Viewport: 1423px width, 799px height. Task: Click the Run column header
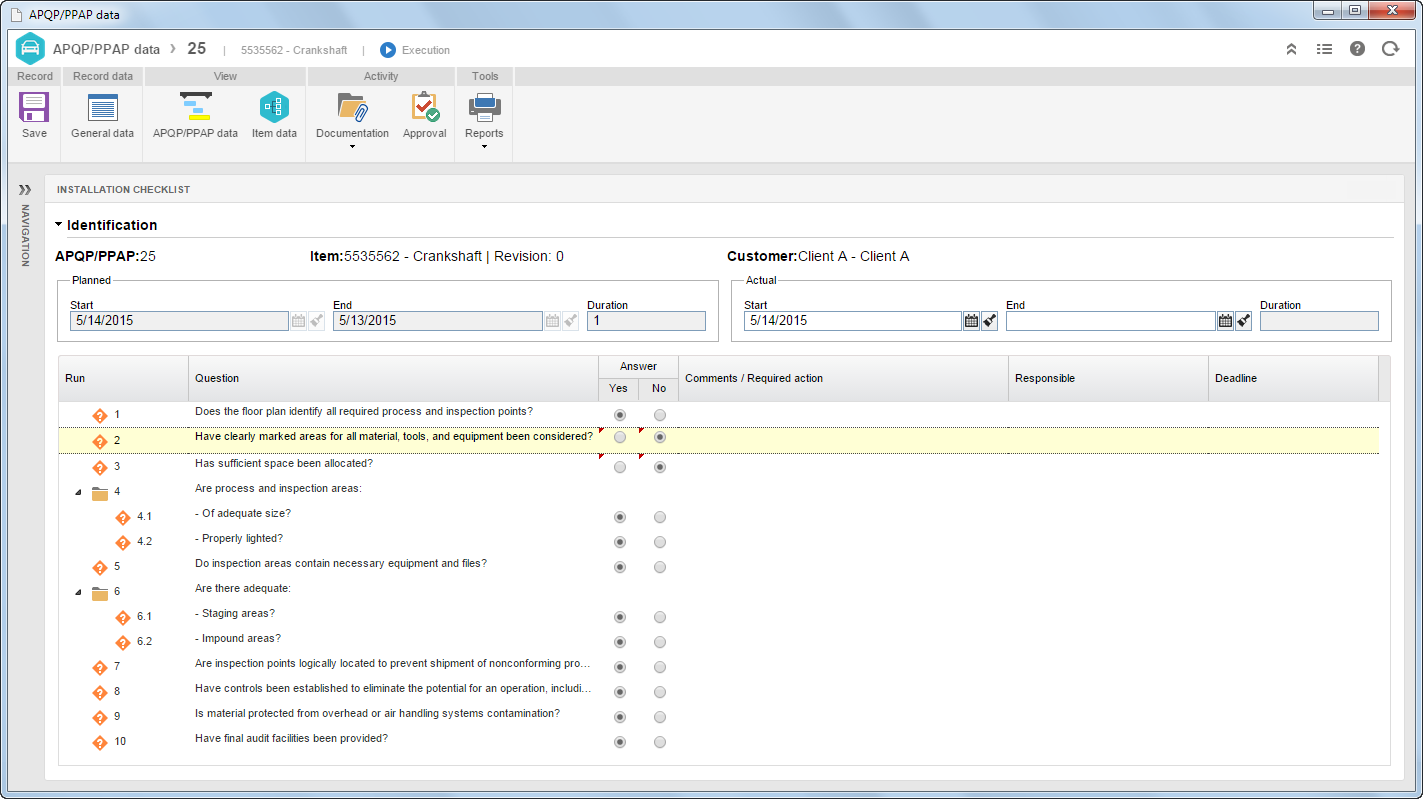(x=124, y=378)
